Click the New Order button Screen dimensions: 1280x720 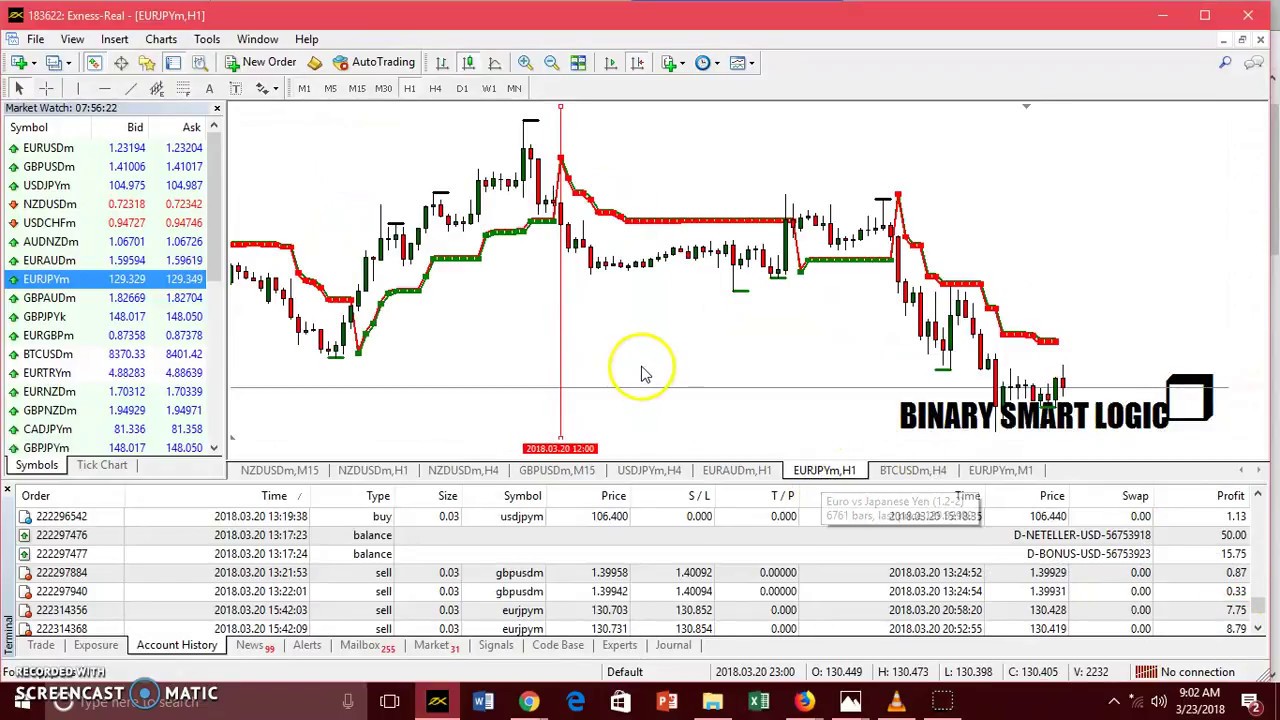click(260, 63)
